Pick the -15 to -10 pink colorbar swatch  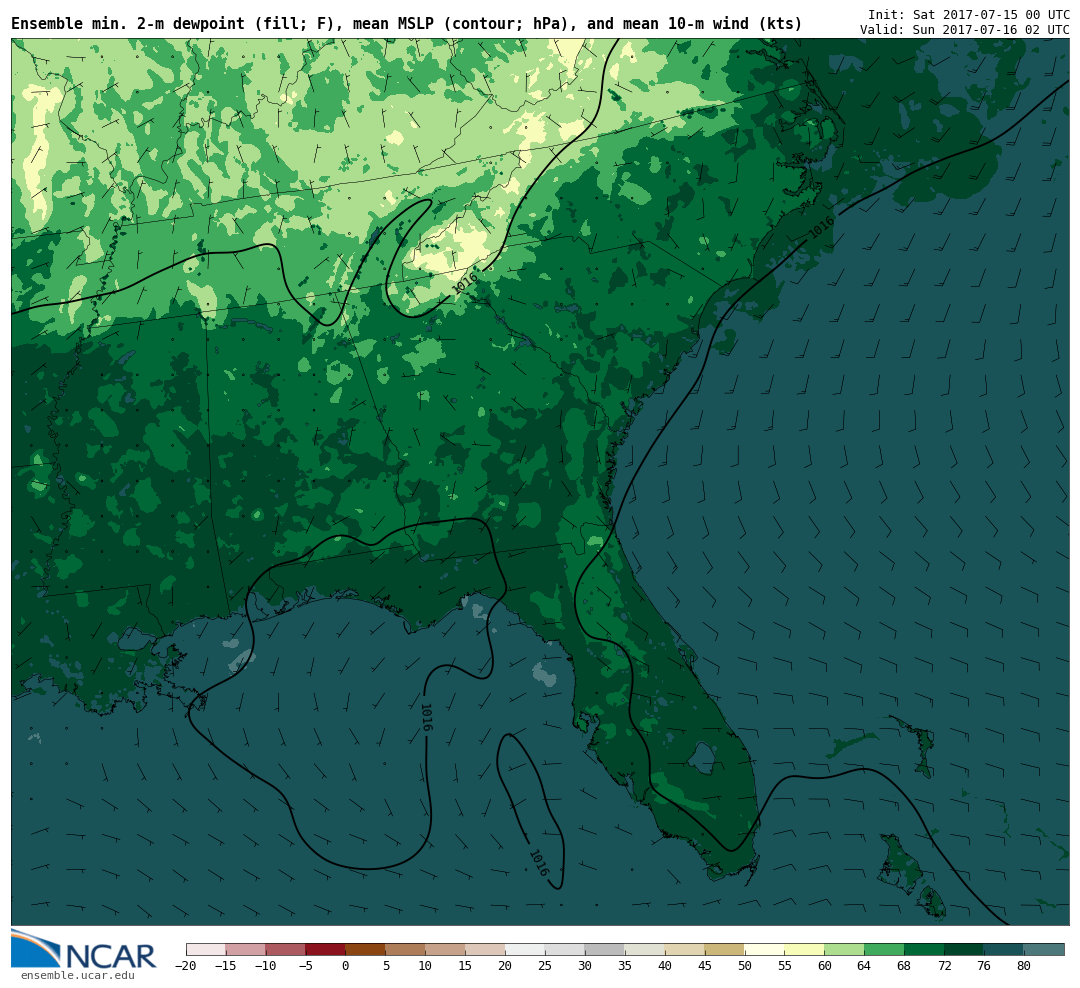(x=246, y=949)
